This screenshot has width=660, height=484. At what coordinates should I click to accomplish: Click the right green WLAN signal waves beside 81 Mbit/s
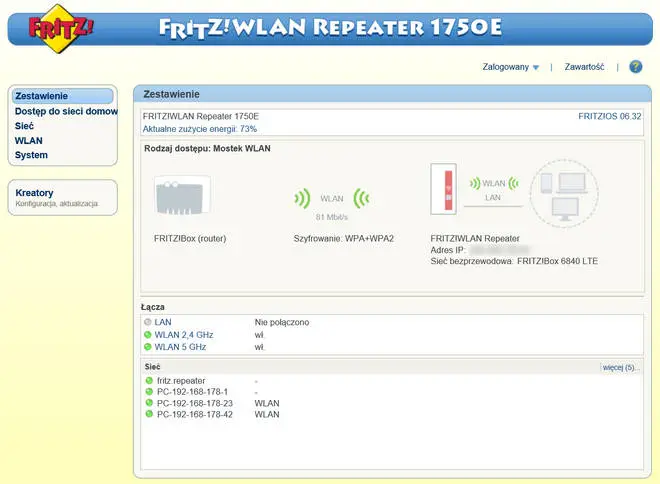coord(362,198)
